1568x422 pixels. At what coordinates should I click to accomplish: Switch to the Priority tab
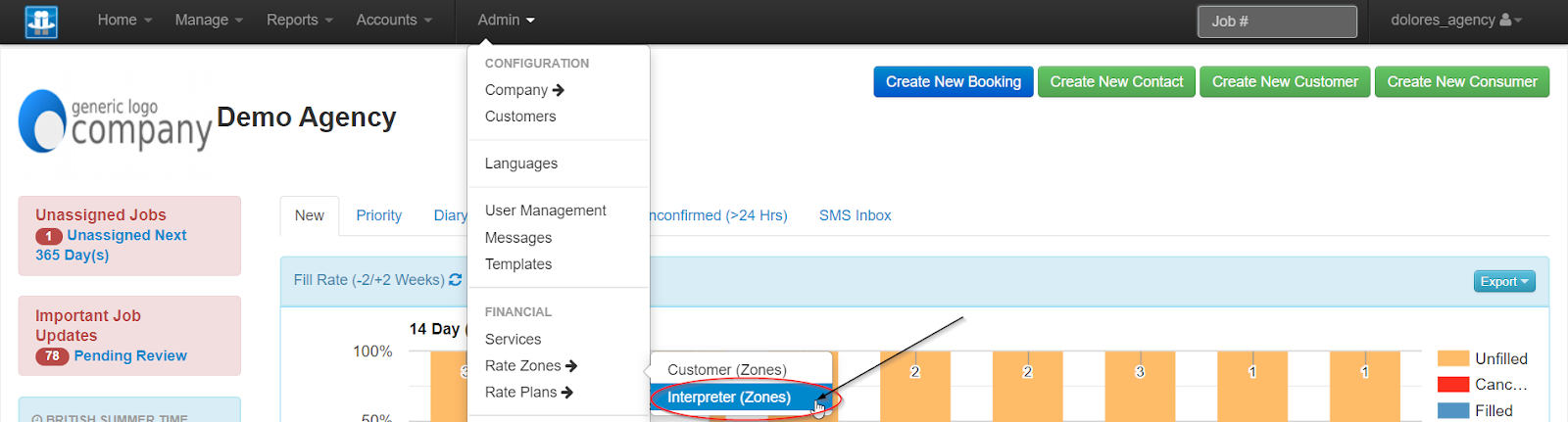click(378, 215)
